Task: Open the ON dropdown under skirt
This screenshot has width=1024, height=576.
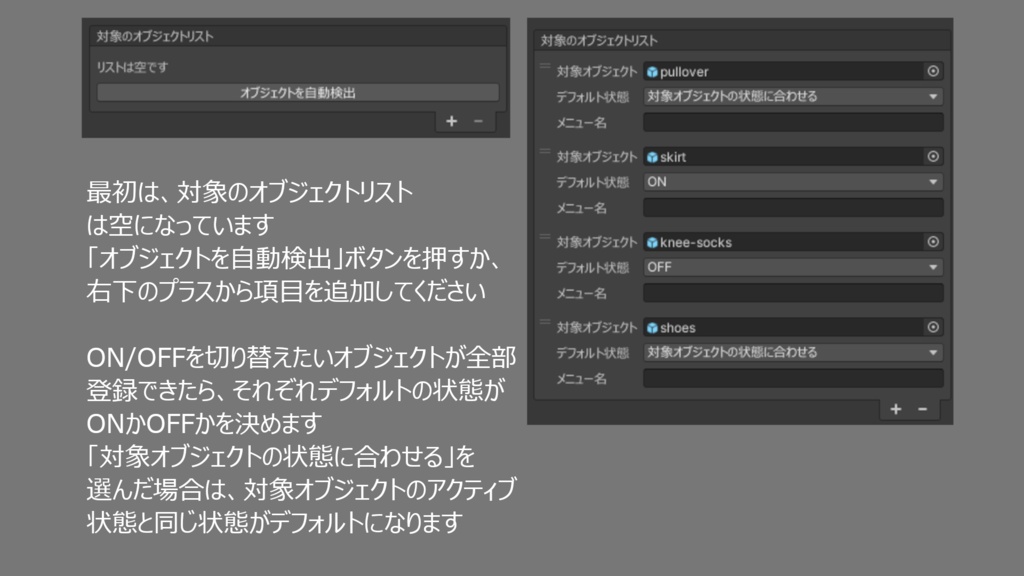Action: click(793, 181)
